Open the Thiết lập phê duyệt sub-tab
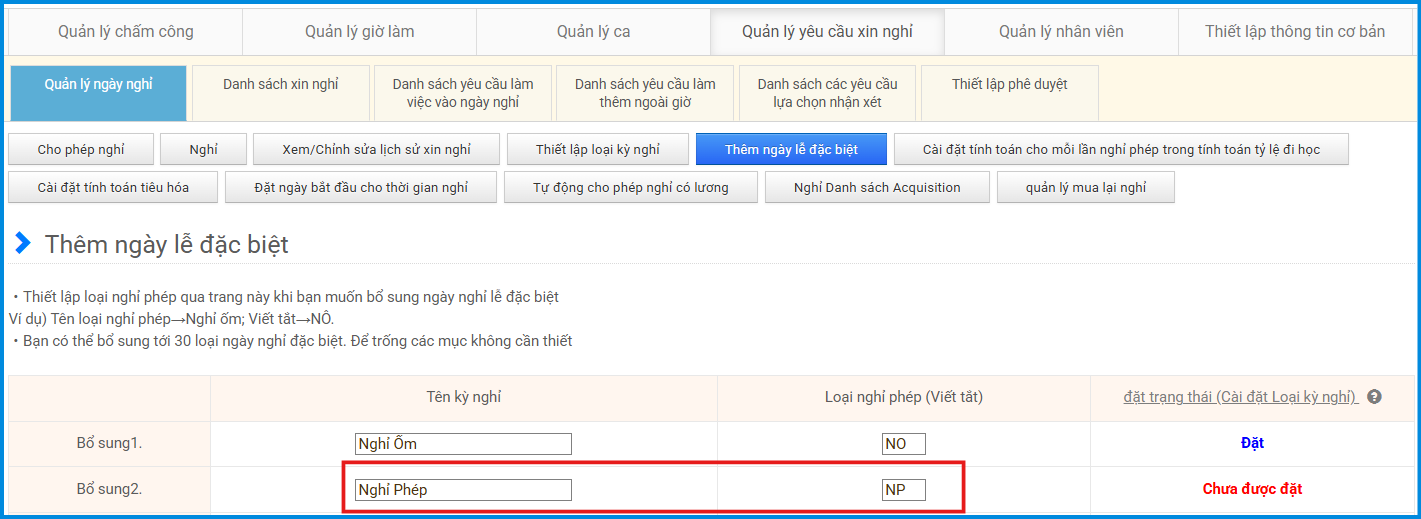Screen dimensions: 1421x519 pos(1009,85)
